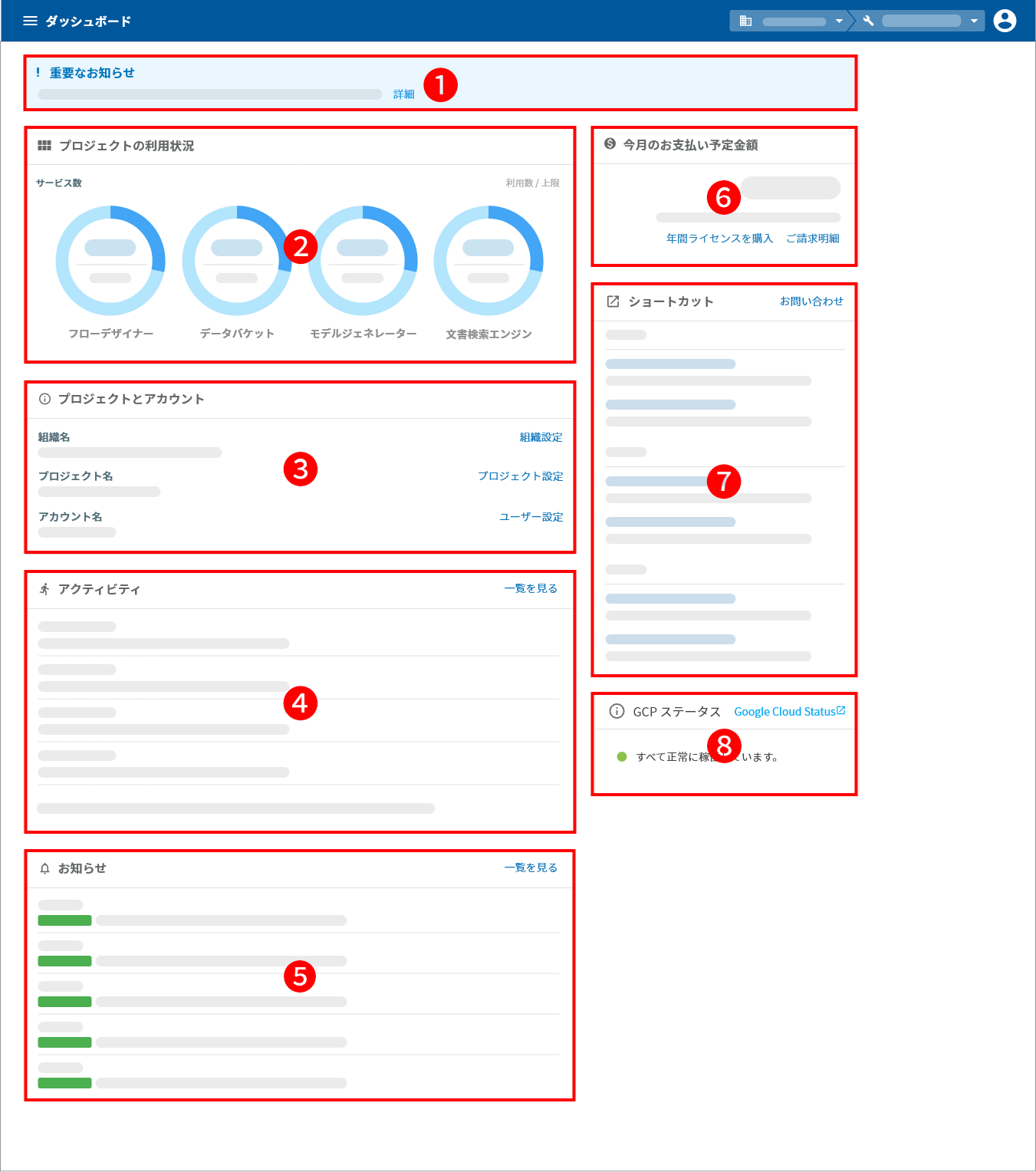This screenshot has height=1172, width=1036.
Task: Click the ダッシュボード title
Action: tap(88, 21)
